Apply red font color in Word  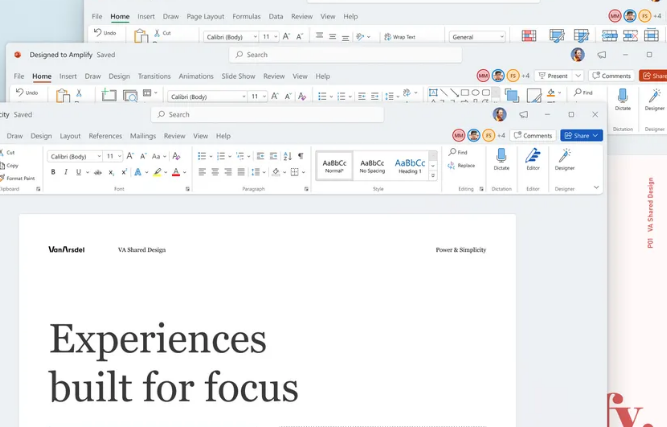tap(176, 172)
